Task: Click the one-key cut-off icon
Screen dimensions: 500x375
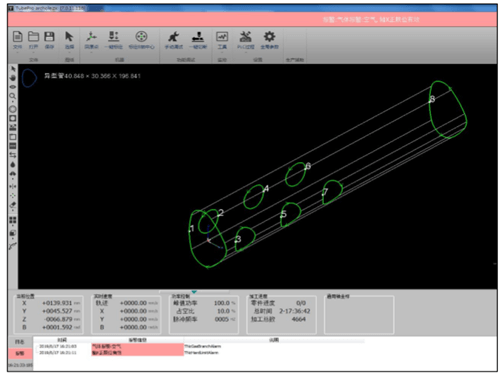Action: point(198,37)
